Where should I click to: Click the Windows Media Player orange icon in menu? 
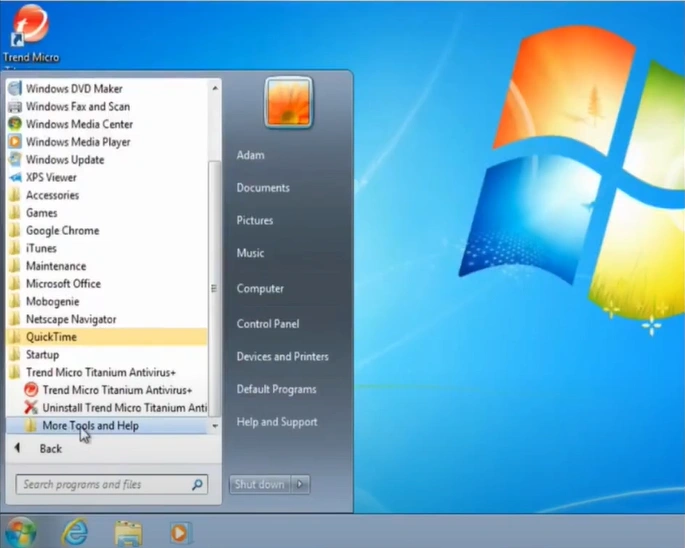[x=15, y=142]
